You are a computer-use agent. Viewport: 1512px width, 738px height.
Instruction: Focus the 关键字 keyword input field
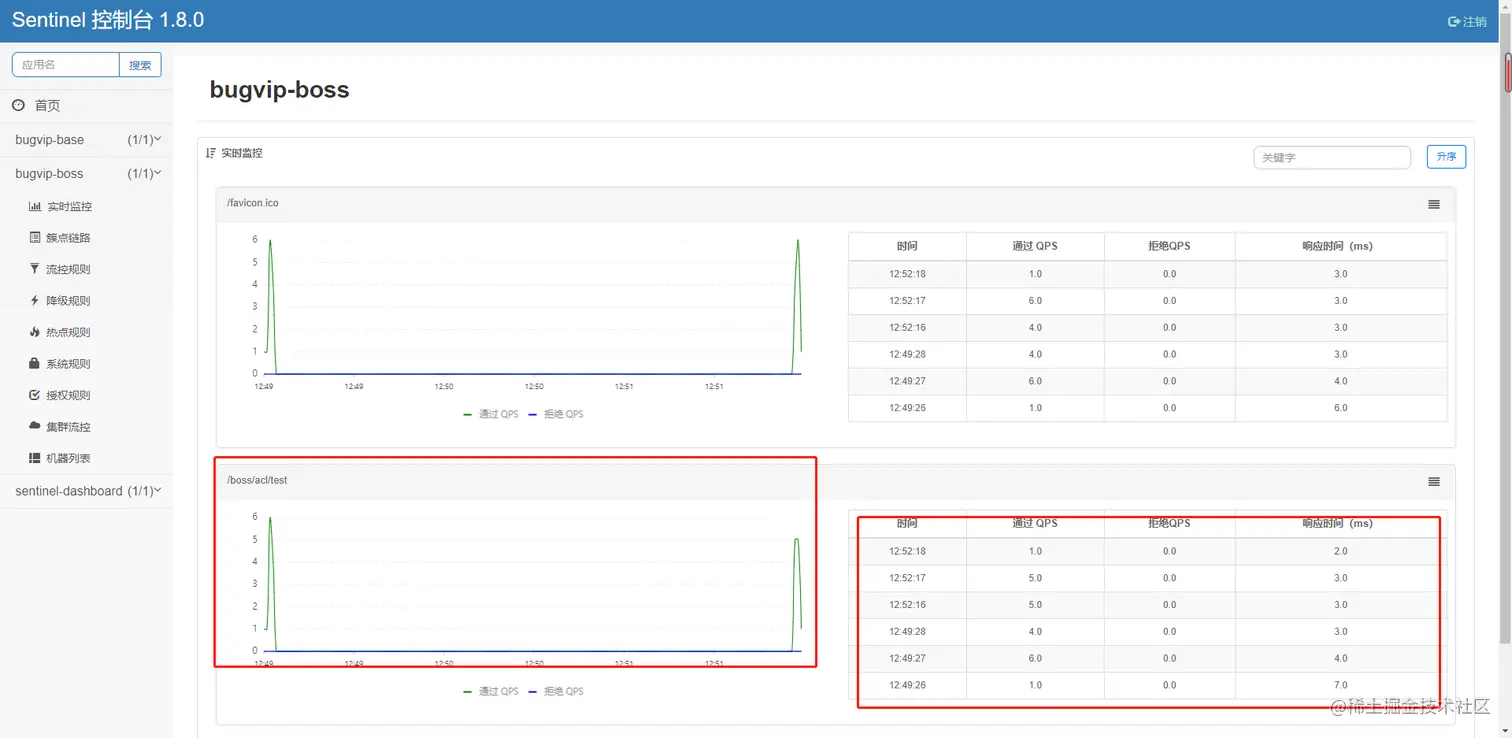1332,157
